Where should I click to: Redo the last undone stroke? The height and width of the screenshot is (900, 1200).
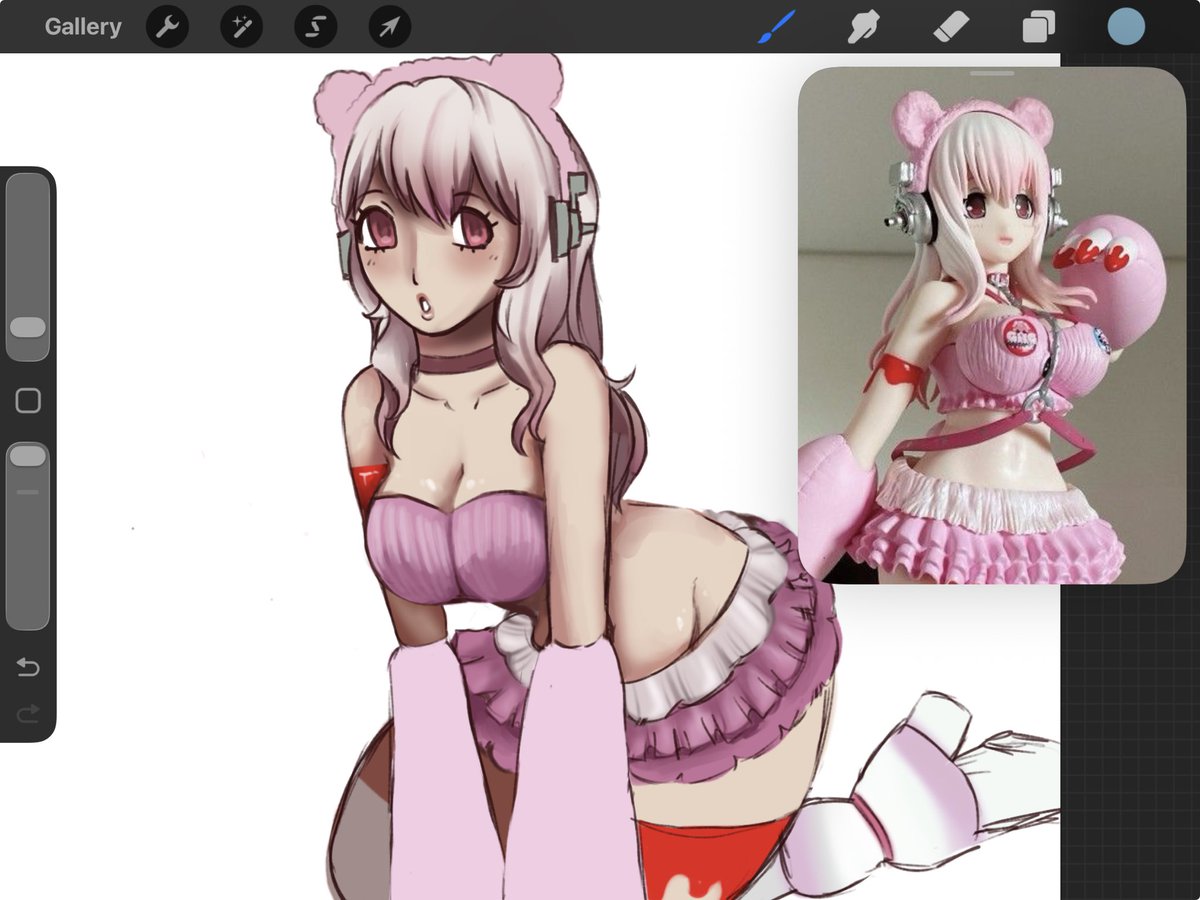[28, 712]
